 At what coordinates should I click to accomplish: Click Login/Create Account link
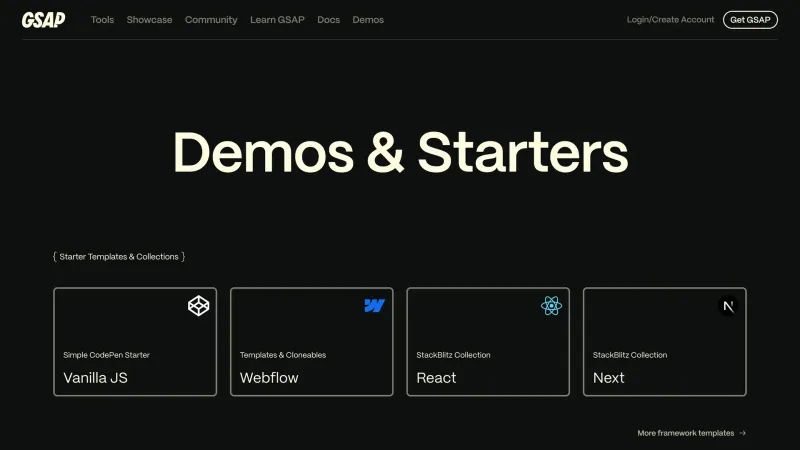point(670,19)
